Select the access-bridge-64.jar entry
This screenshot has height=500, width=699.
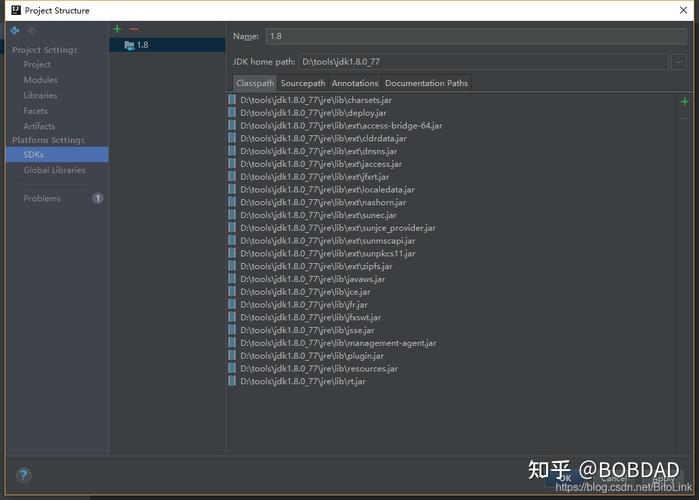click(341, 126)
